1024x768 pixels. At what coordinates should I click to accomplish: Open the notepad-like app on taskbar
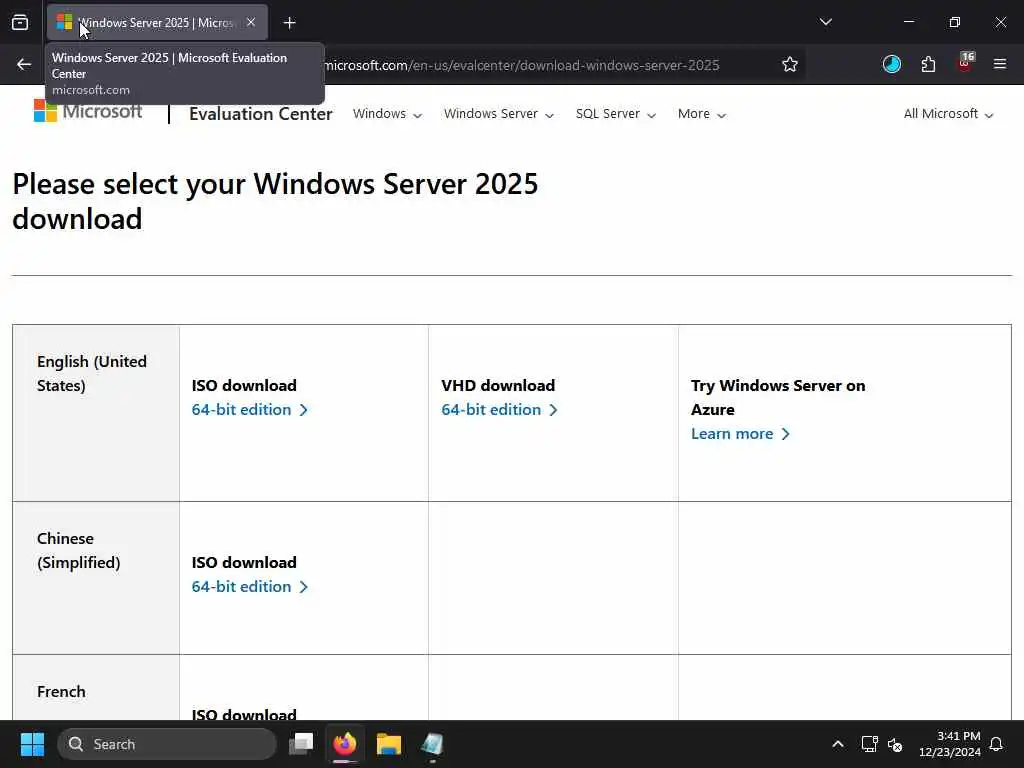pos(432,744)
